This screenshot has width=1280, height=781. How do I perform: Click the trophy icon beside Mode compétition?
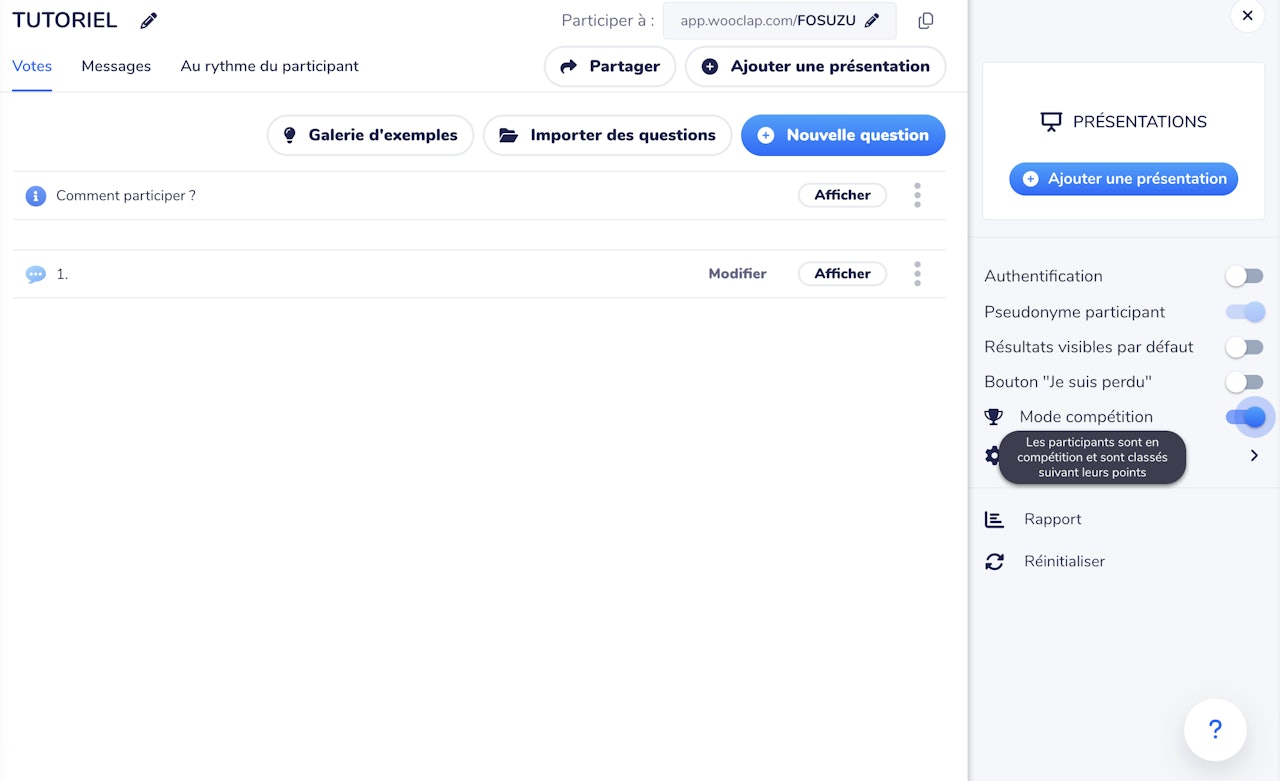click(993, 416)
